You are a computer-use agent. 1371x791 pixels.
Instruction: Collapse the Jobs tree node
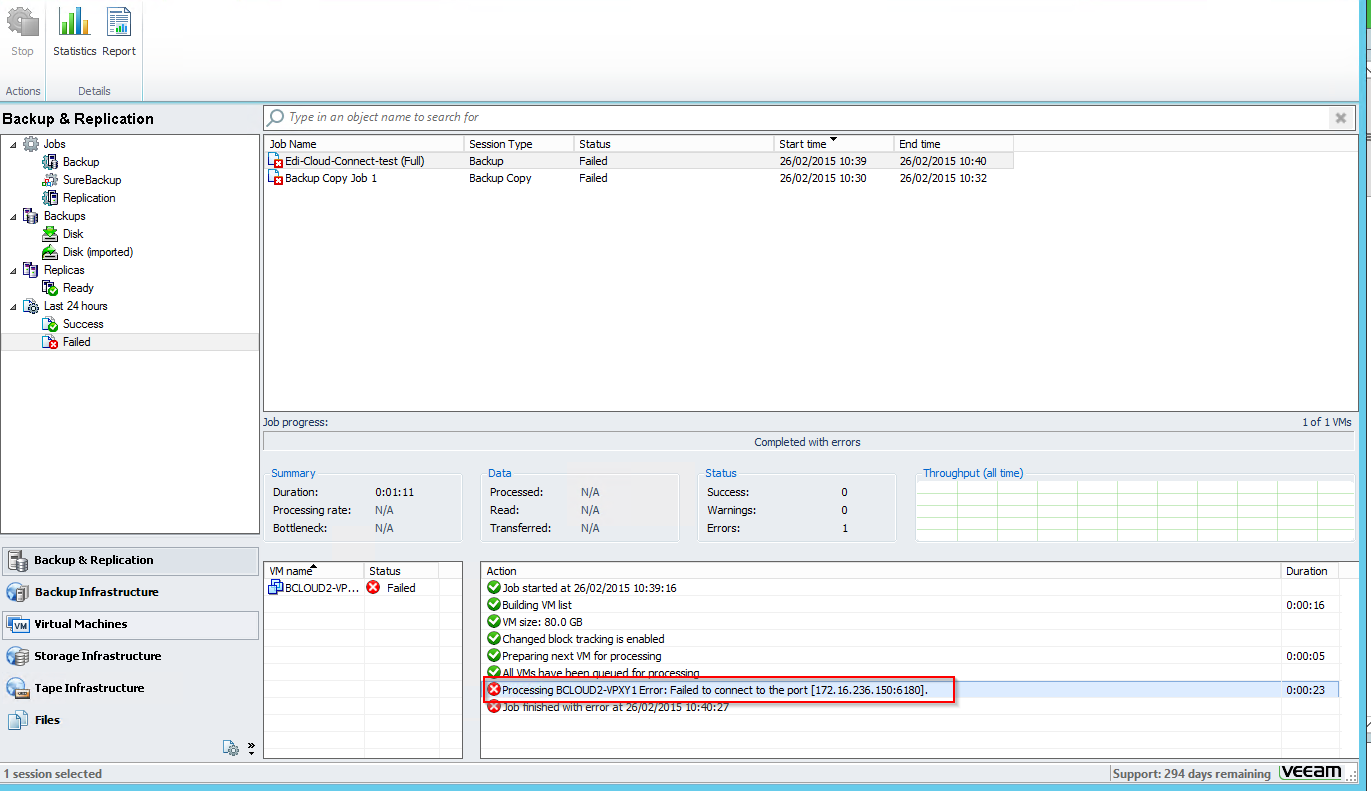[x=13, y=144]
